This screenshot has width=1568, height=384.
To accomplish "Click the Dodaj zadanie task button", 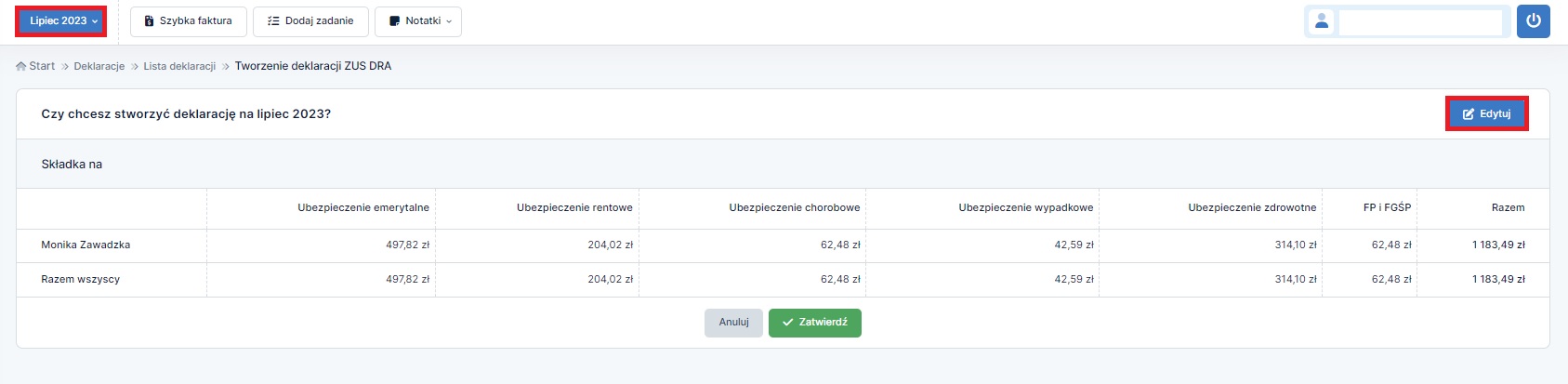I will [x=310, y=21].
